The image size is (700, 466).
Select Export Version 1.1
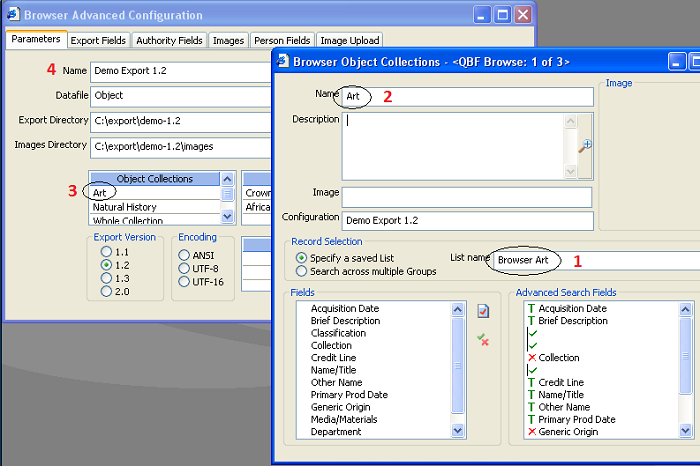point(106,252)
